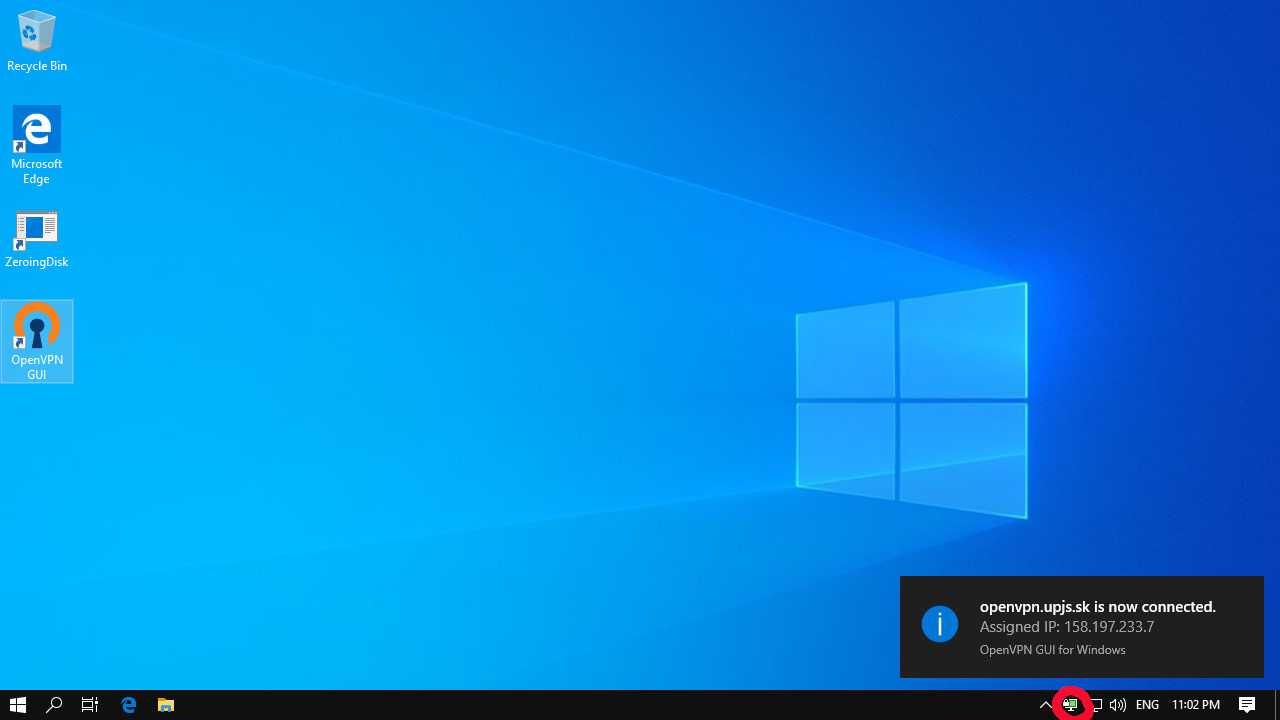Click the blue info icon in notification

point(940,624)
